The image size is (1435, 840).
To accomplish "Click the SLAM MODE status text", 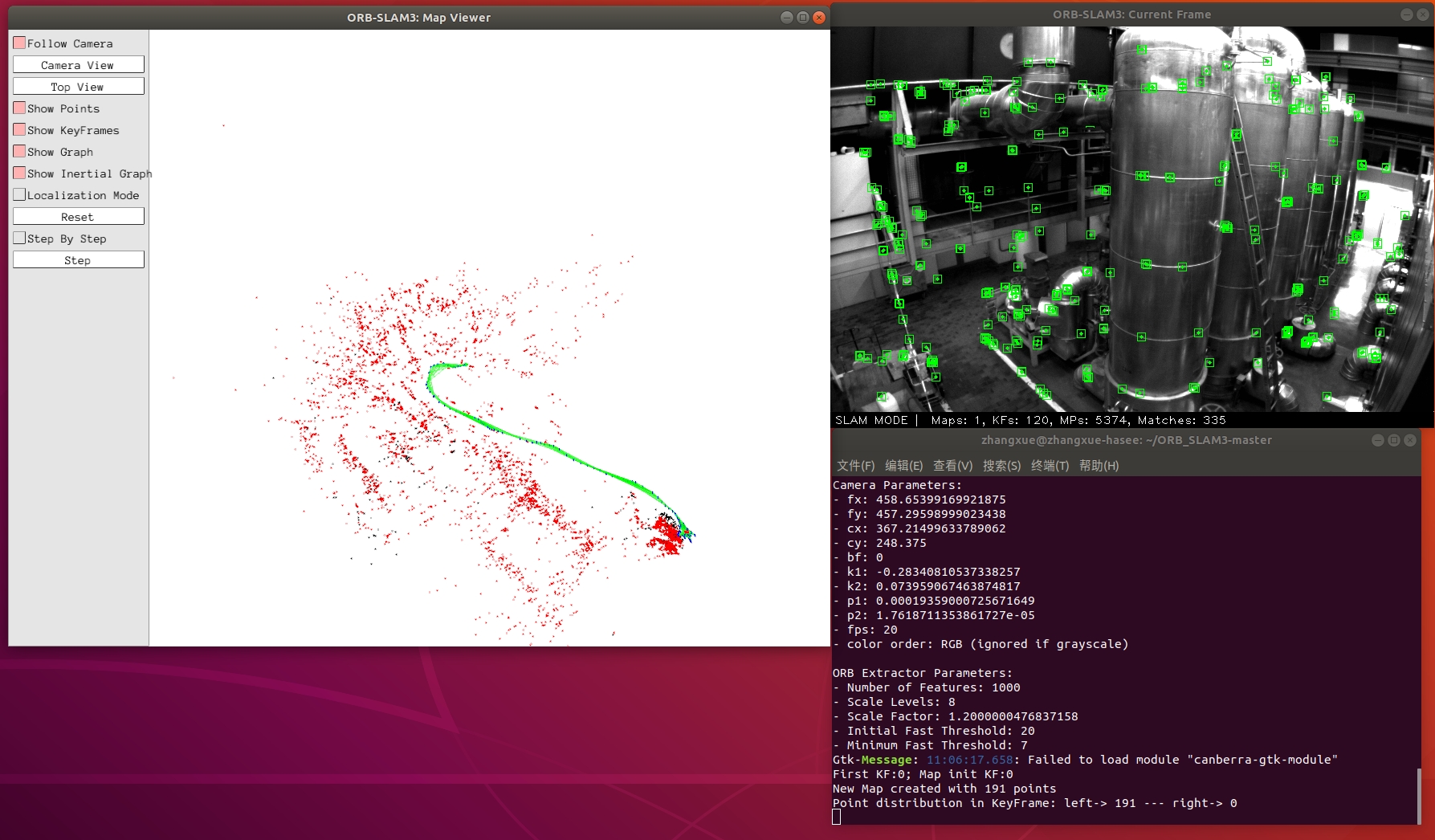I will 871,420.
